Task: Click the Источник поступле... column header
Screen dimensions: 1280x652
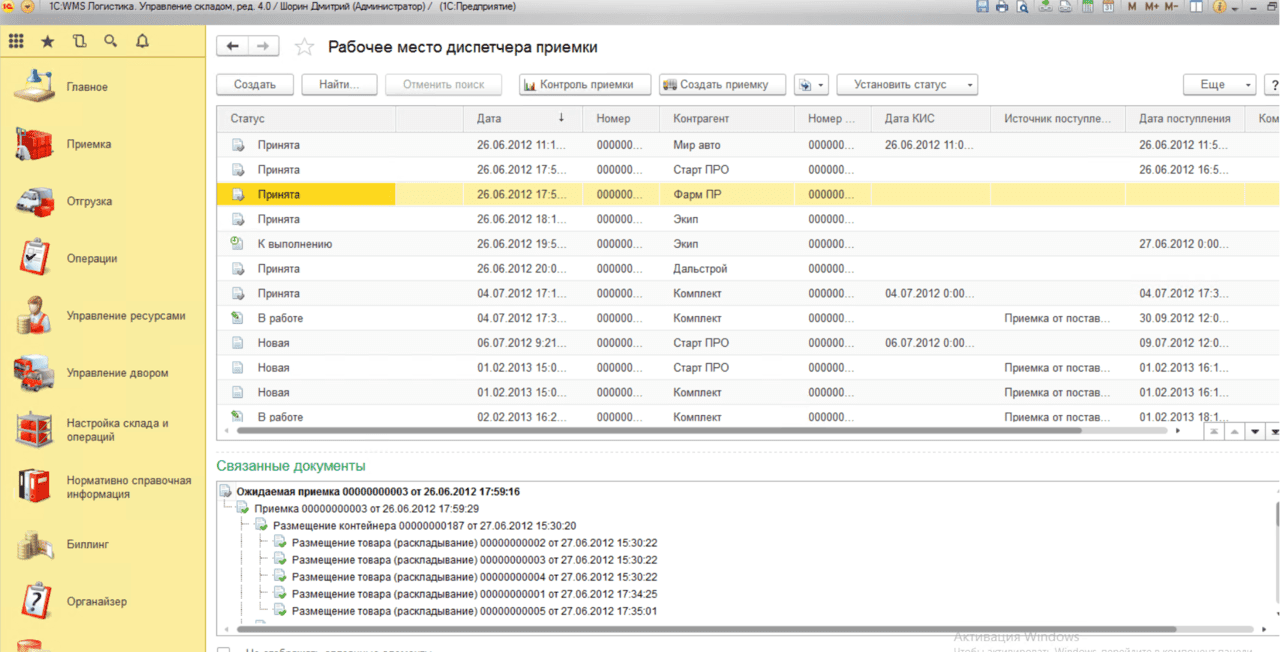Action: tap(1058, 118)
